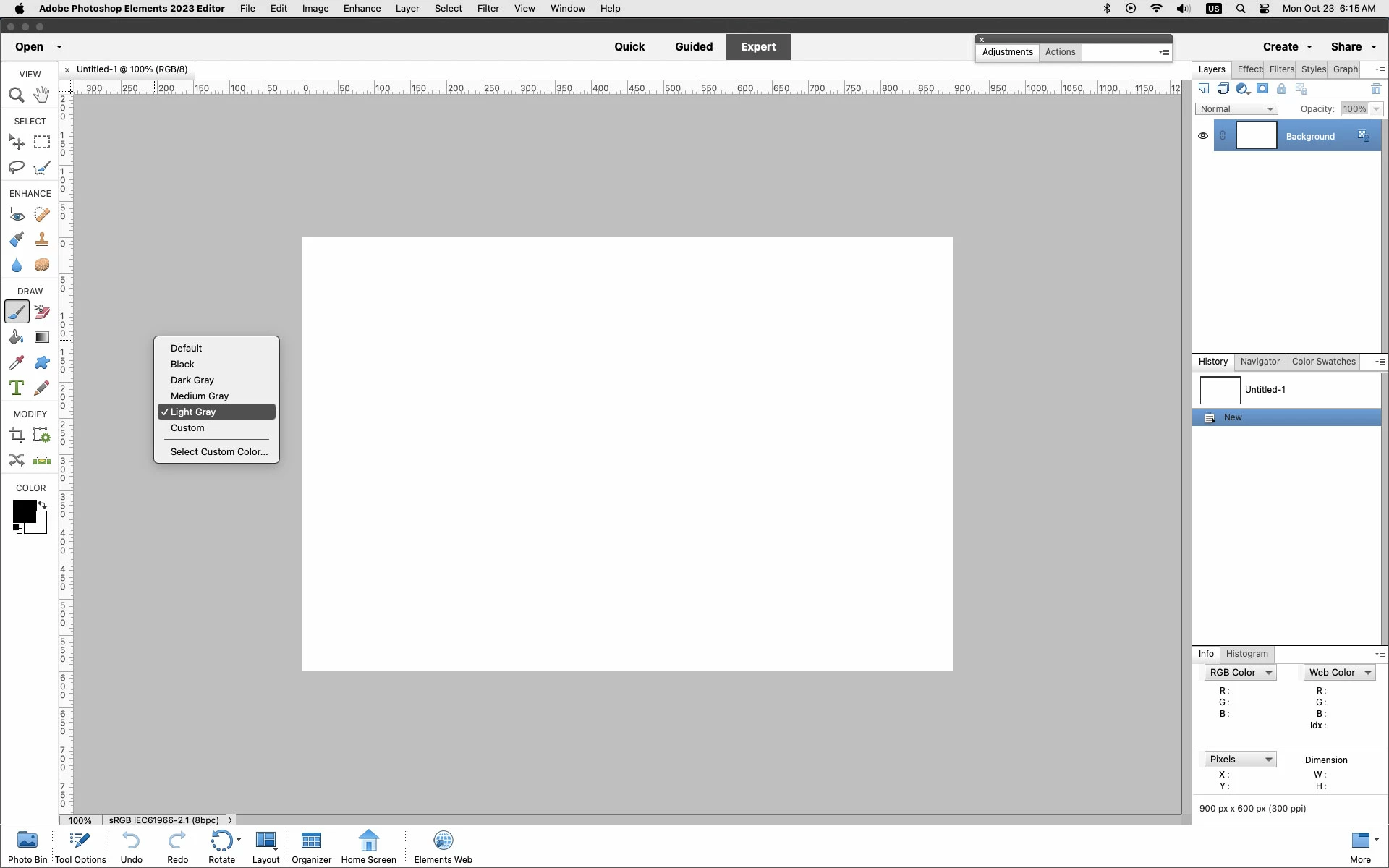This screenshot has width=1389, height=868.
Task: Switch to the Navigator tab
Action: coord(1260,362)
